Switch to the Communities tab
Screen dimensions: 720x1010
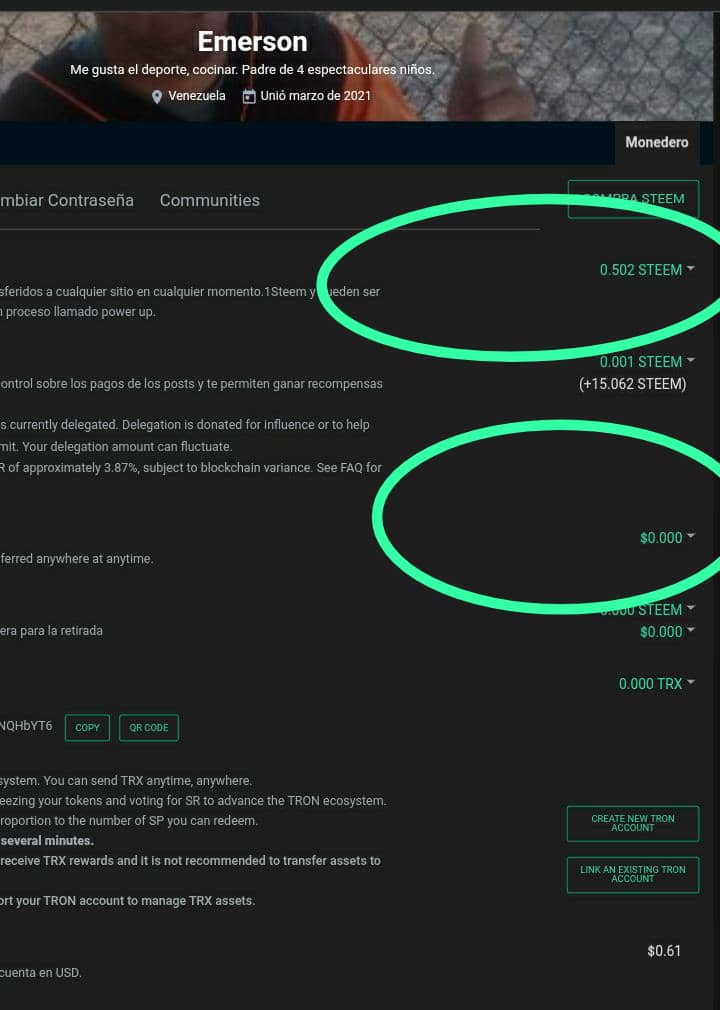click(210, 200)
